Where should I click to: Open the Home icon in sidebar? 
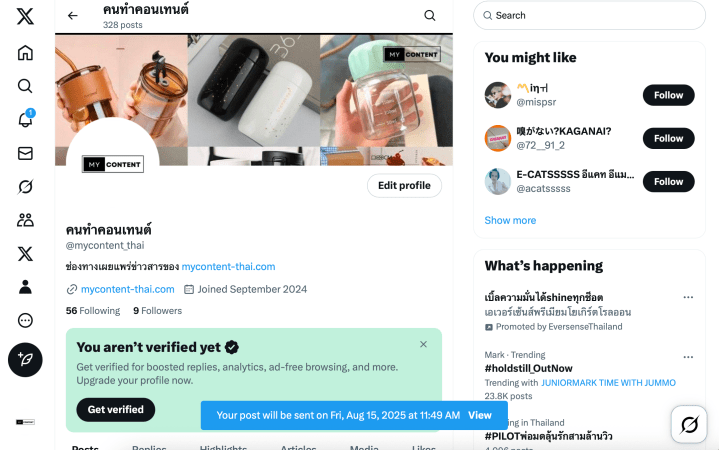pos(25,53)
